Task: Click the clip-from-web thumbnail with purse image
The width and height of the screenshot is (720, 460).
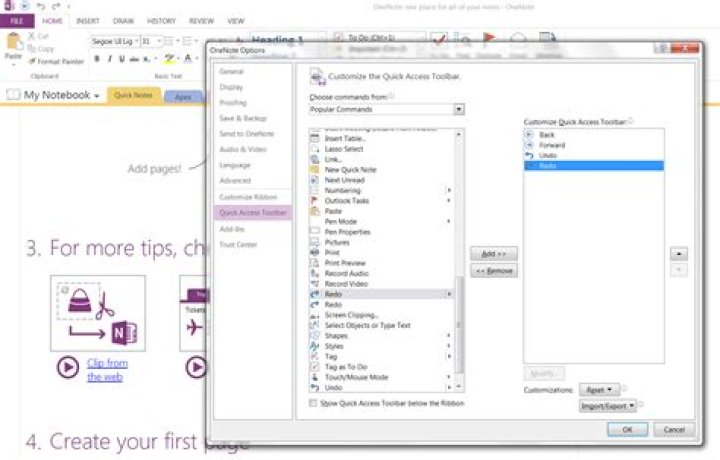Action: (x=98, y=313)
